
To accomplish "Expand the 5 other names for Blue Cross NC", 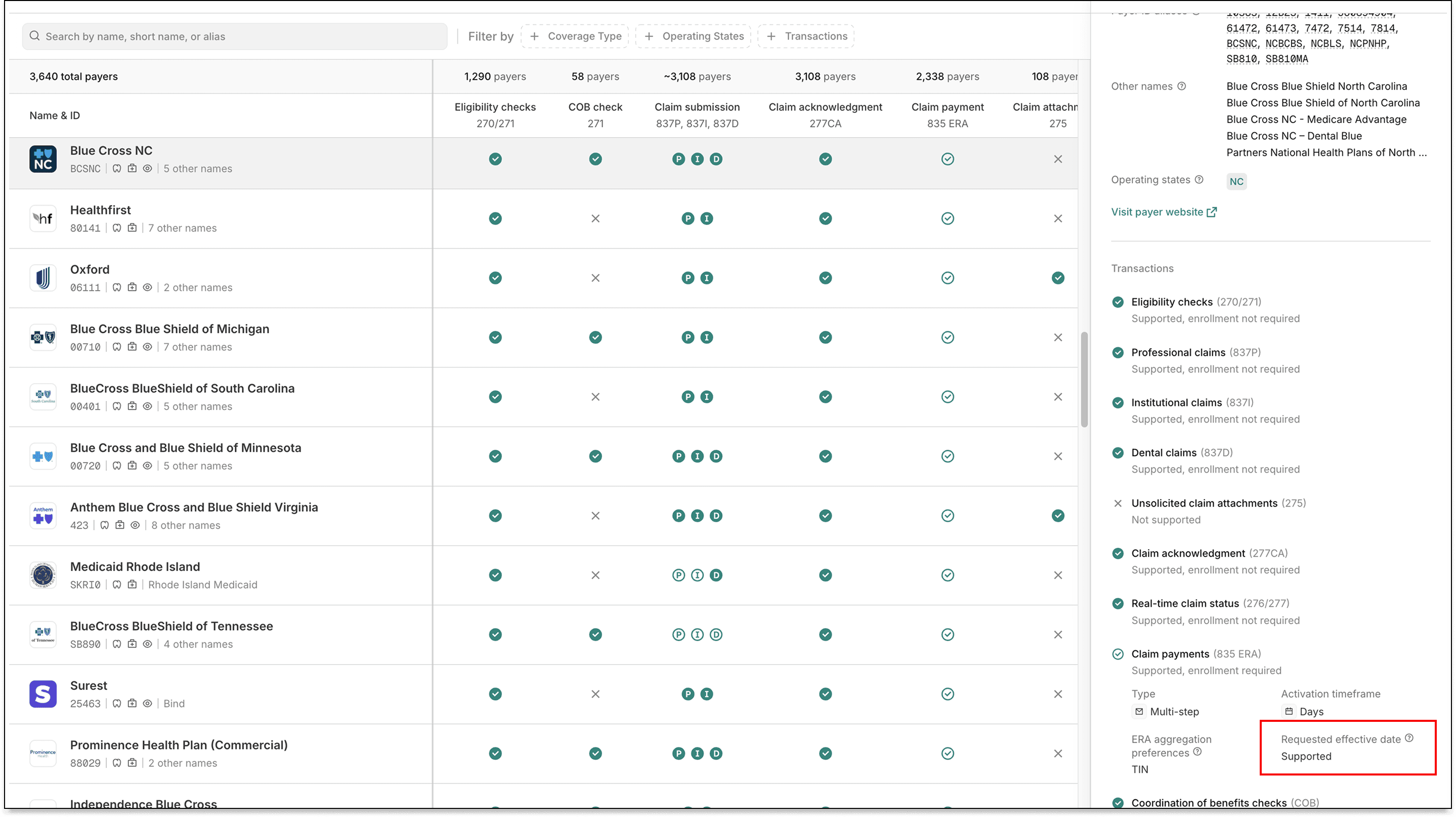I will pyautogui.click(x=197, y=169).
